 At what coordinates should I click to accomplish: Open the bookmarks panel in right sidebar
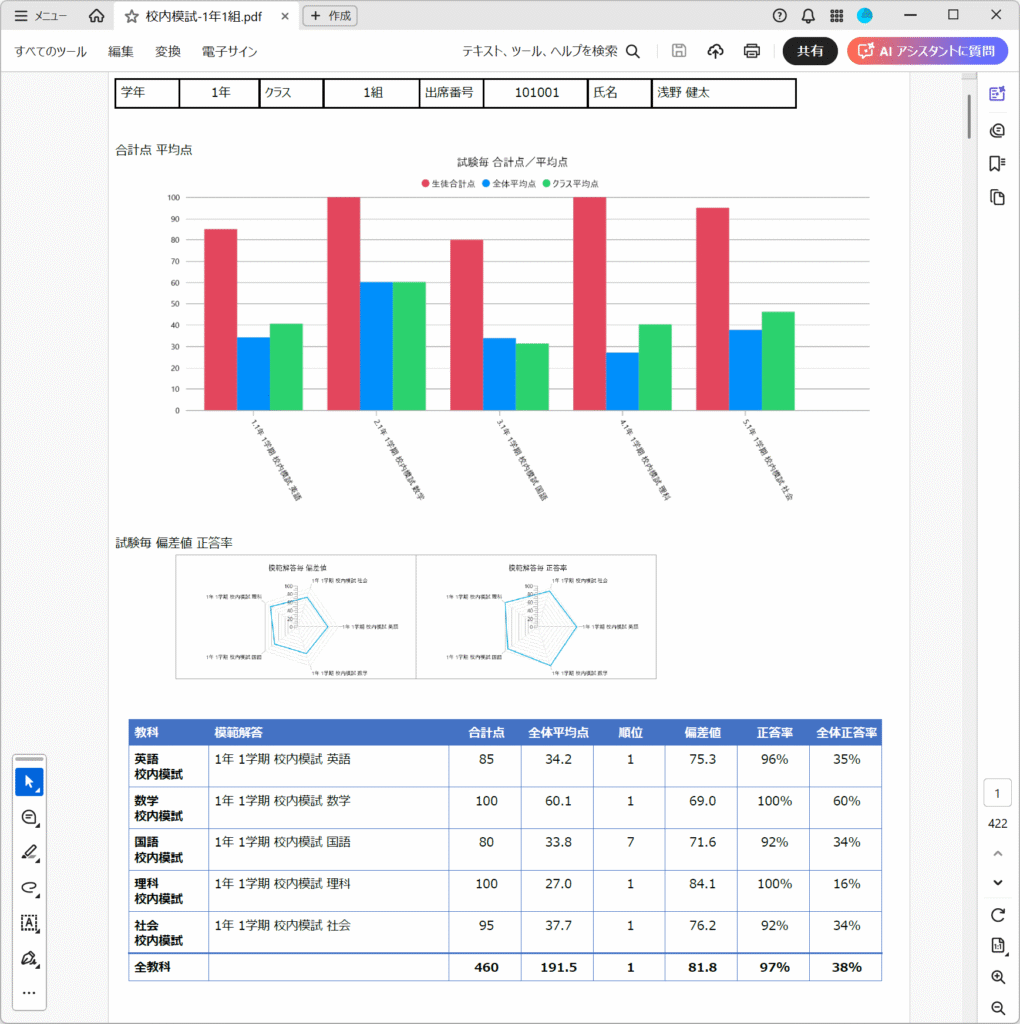pyautogui.click(x=996, y=163)
